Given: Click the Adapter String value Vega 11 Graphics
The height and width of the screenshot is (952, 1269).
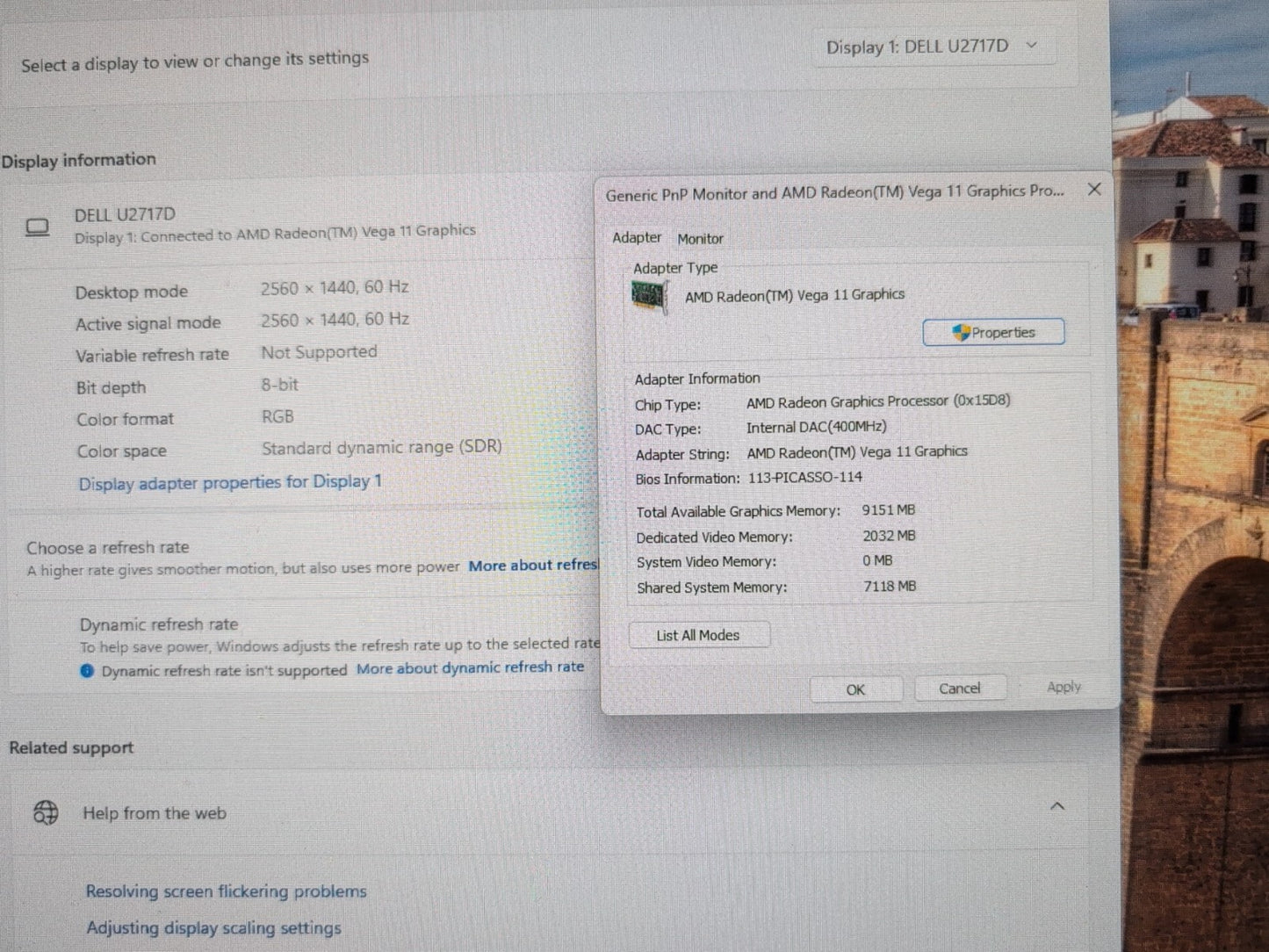Looking at the screenshot, I should [857, 452].
